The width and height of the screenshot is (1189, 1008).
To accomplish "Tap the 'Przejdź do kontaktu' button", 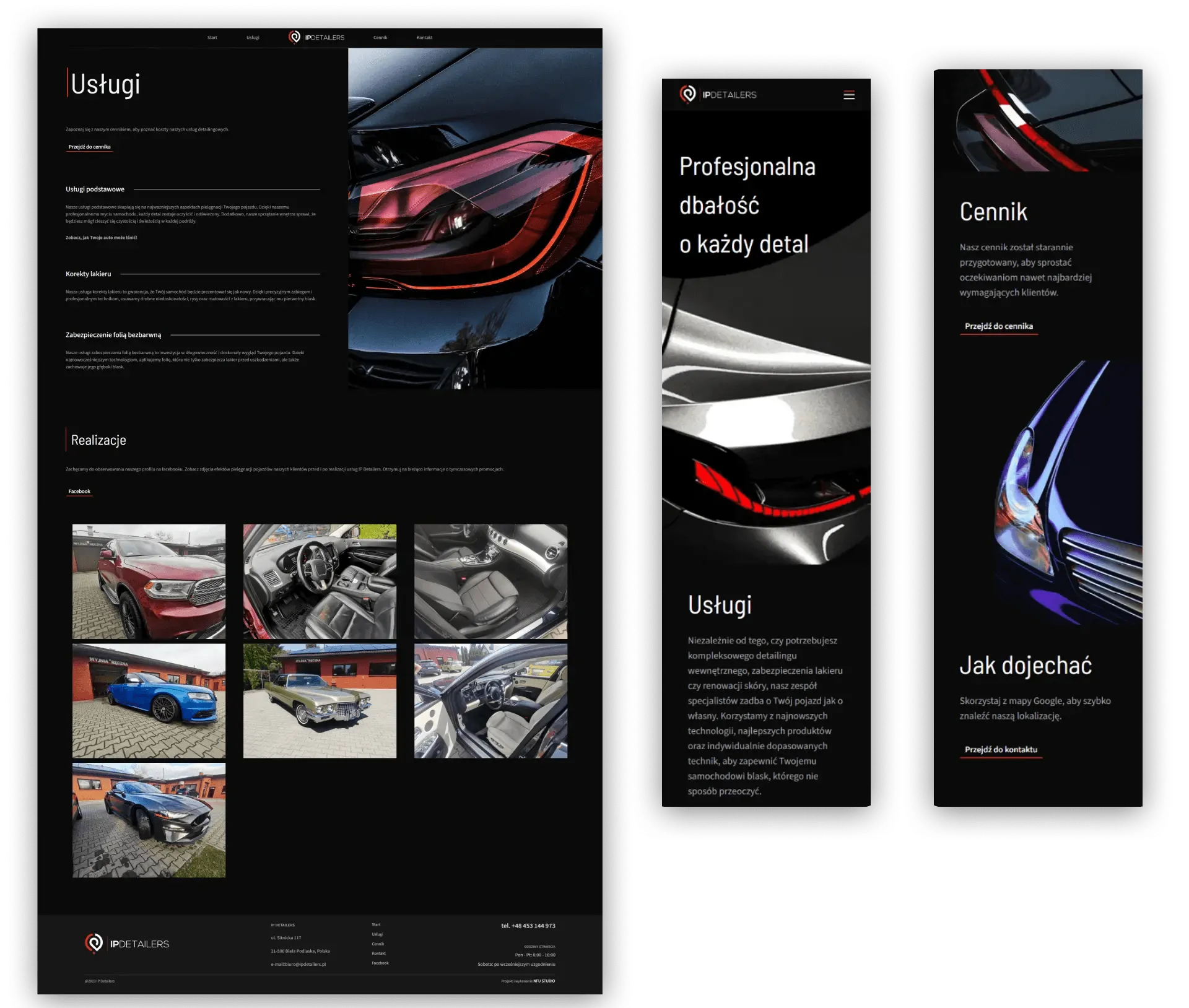I will coord(1001,749).
